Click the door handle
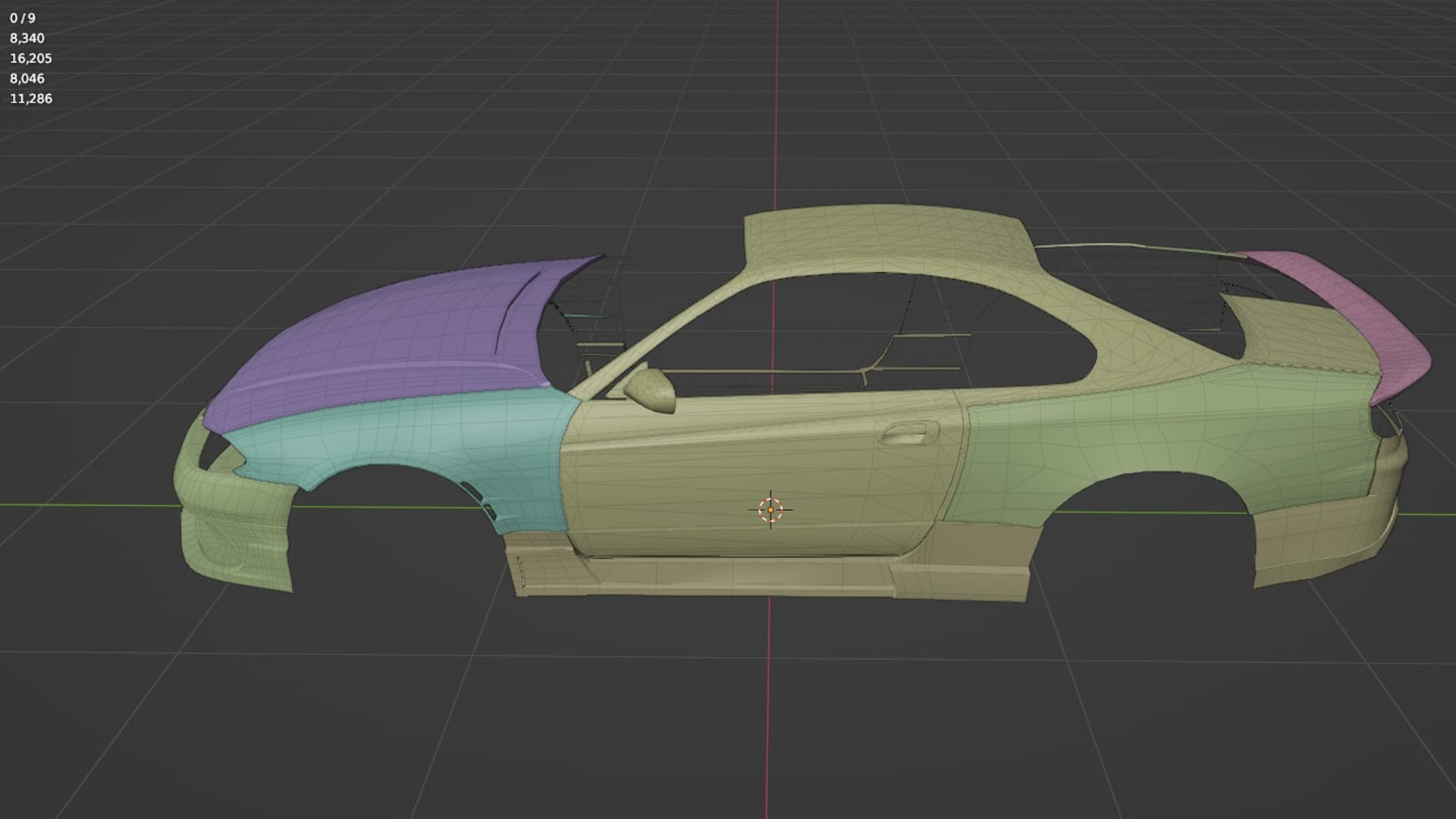This screenshot has height=819, width=1456. click(906, 435)
